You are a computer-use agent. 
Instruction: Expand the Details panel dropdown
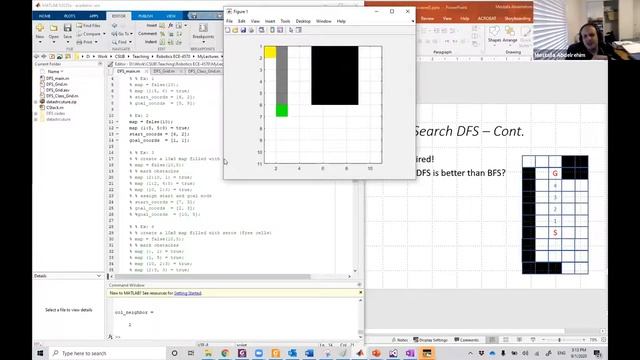pos(98,276)
